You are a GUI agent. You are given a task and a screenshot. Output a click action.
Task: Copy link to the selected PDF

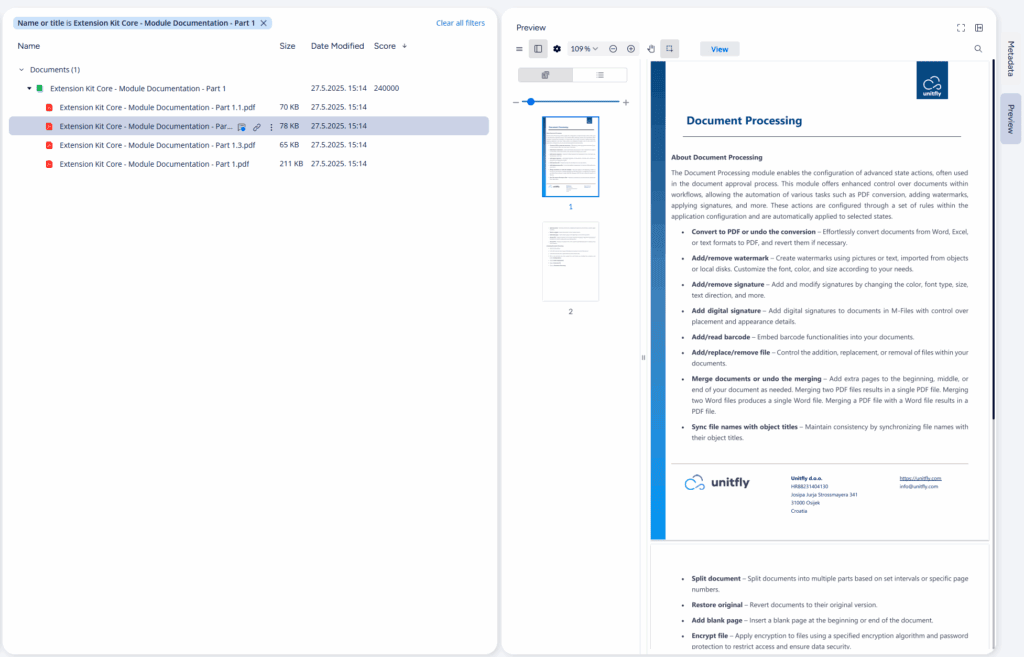point(257,127)
